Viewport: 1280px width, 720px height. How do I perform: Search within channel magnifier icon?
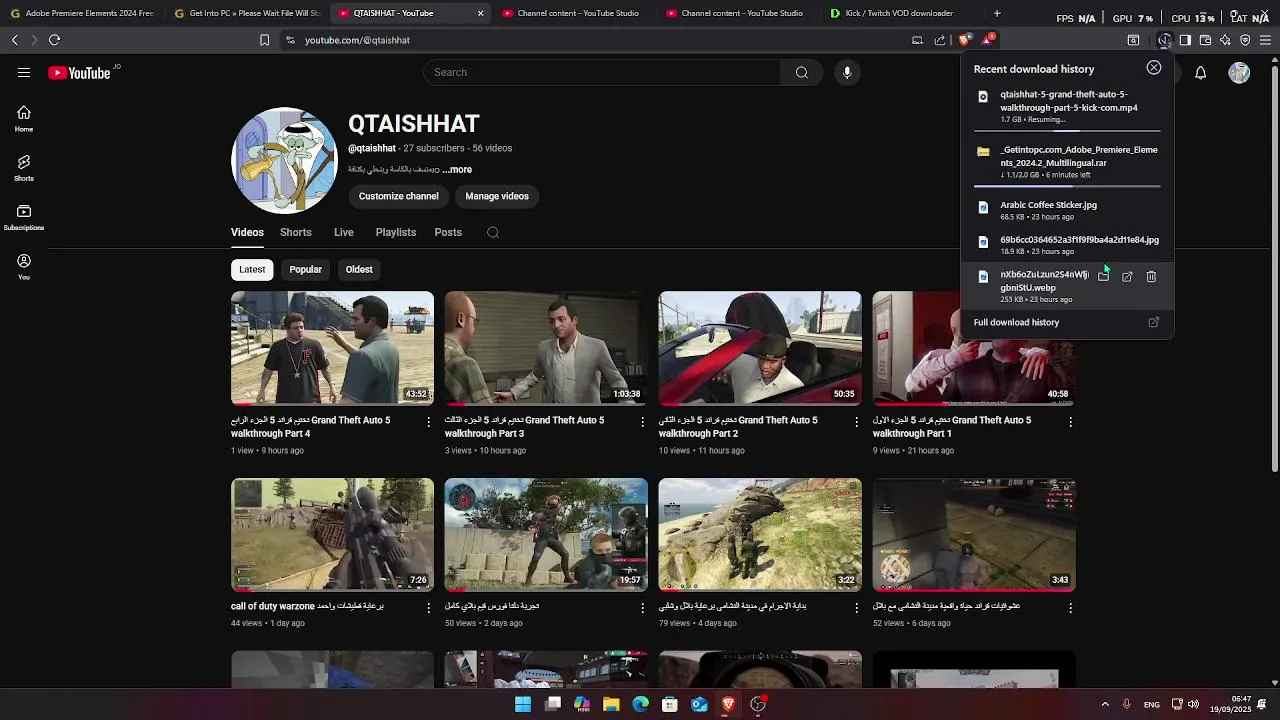coord(493,232)
